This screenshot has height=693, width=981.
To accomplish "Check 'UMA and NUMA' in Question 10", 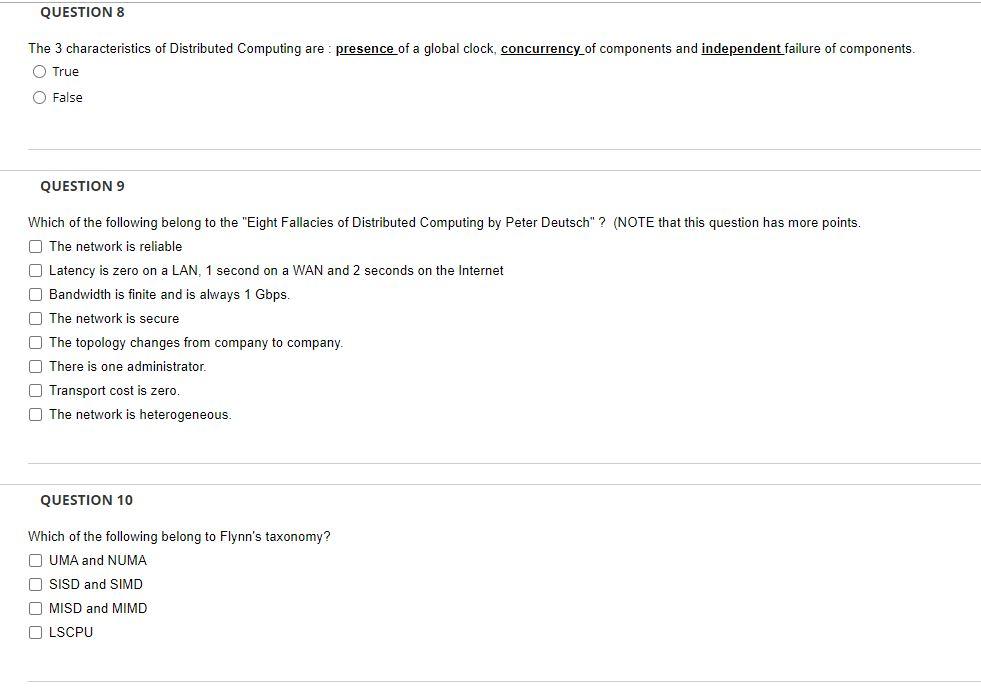I will click(34, 560).
